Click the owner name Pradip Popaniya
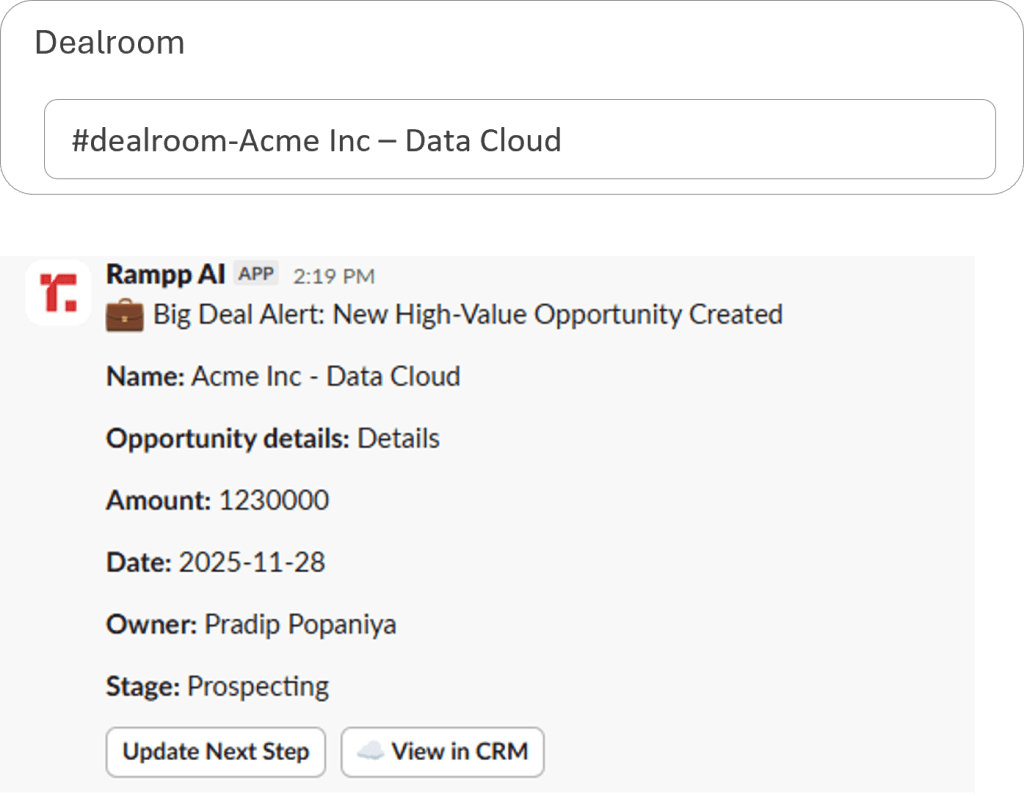 click(x=300, y=625)
